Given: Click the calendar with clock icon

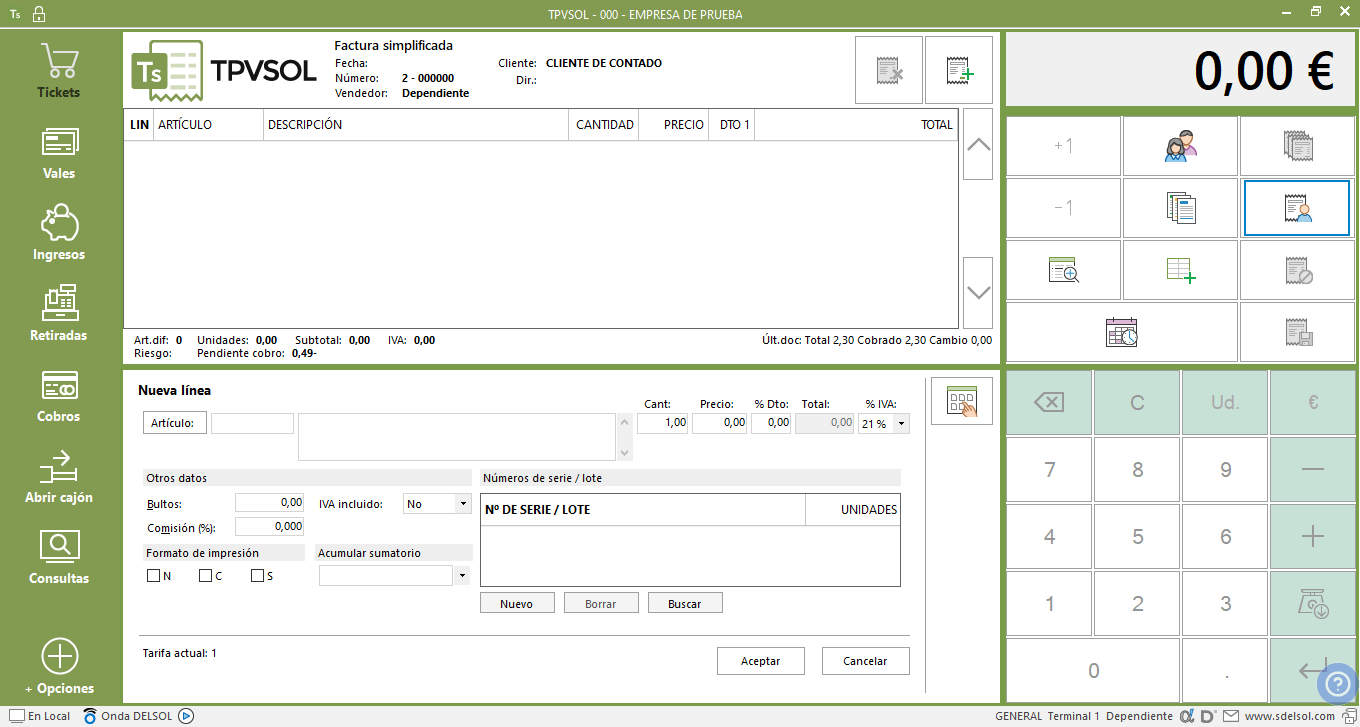Looking at the screenshot, I should point(1121,332).
